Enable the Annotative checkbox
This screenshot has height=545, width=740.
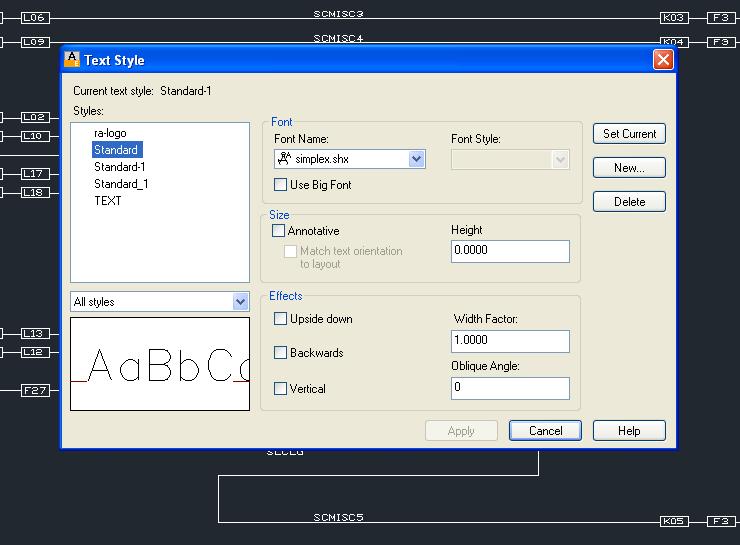(278, 230)
